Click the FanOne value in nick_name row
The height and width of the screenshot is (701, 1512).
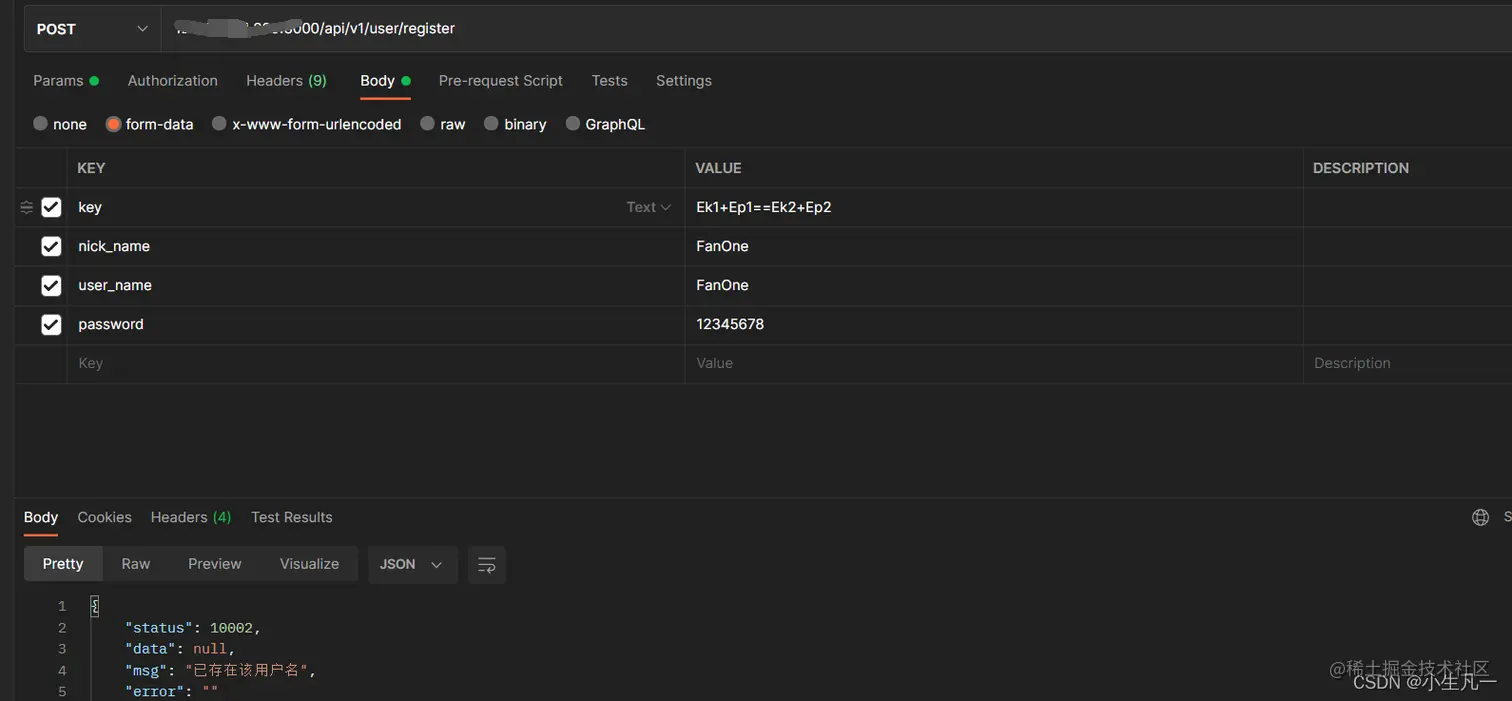pyautogui.click(x=722, y=246)
